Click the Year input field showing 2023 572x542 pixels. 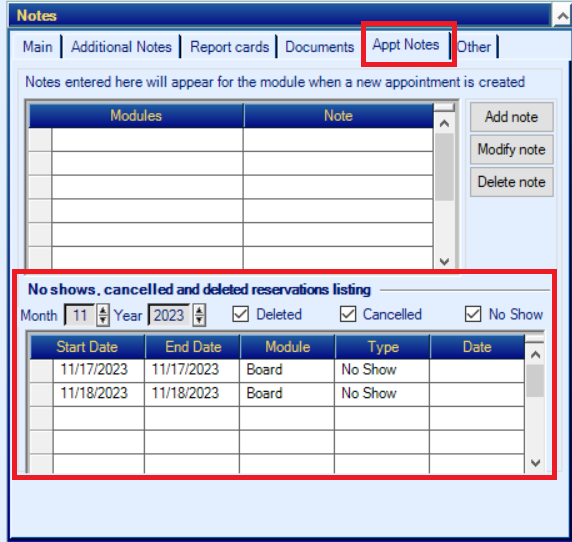[169, 315]
